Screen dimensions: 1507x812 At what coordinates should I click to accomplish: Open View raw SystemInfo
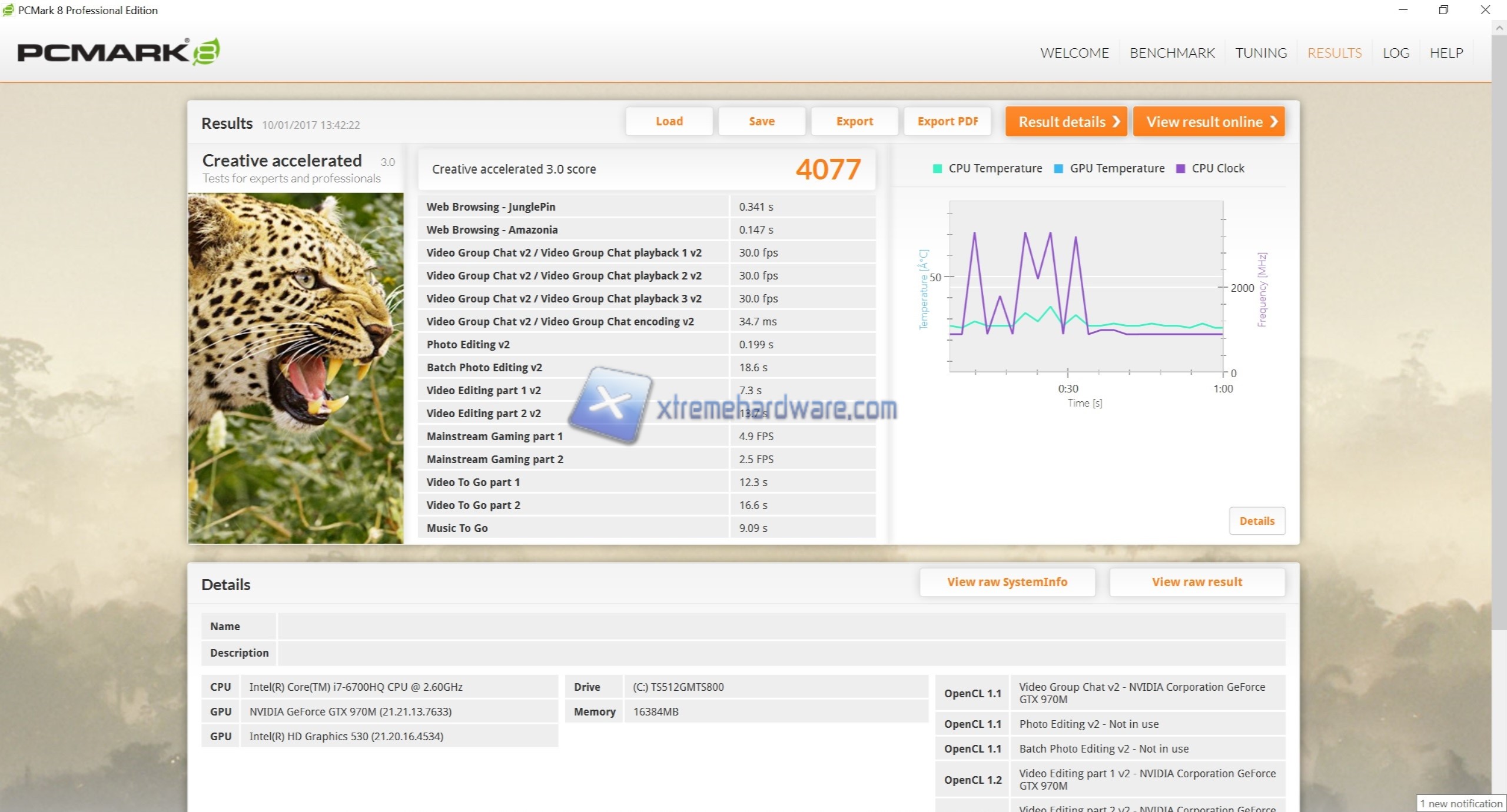(1007, 582)
